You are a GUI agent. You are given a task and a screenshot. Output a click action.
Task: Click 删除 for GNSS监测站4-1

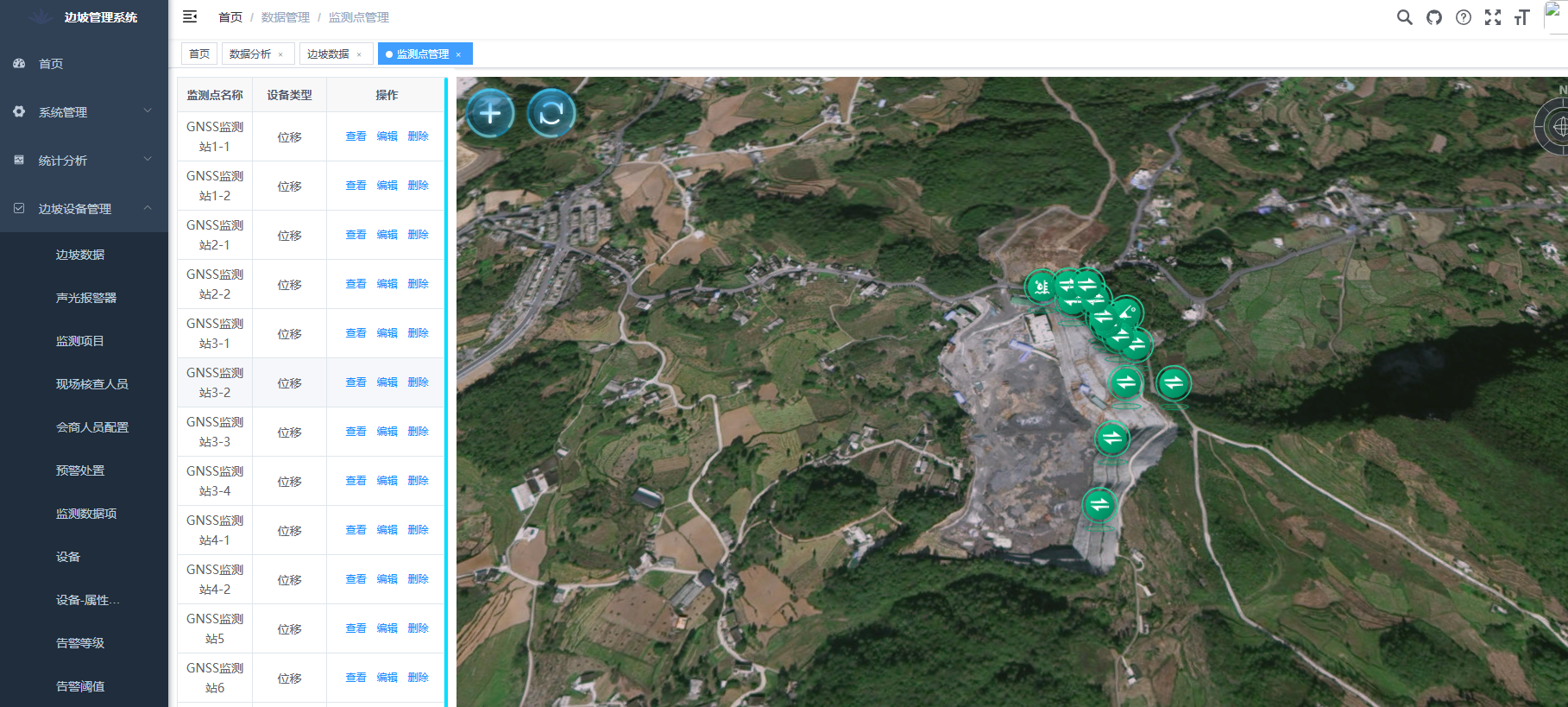[x=418, y=530]
